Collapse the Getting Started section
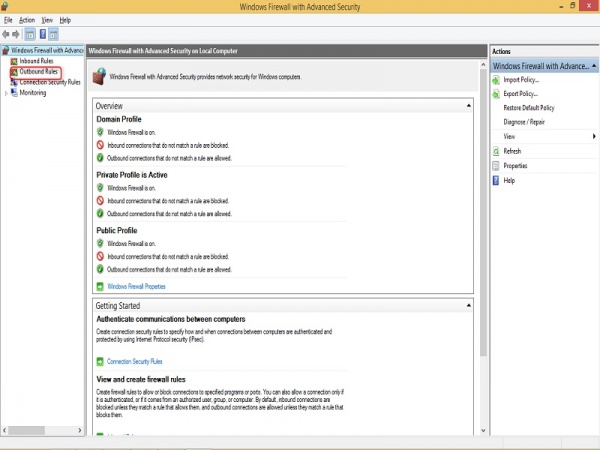 (x=469, y=305)
